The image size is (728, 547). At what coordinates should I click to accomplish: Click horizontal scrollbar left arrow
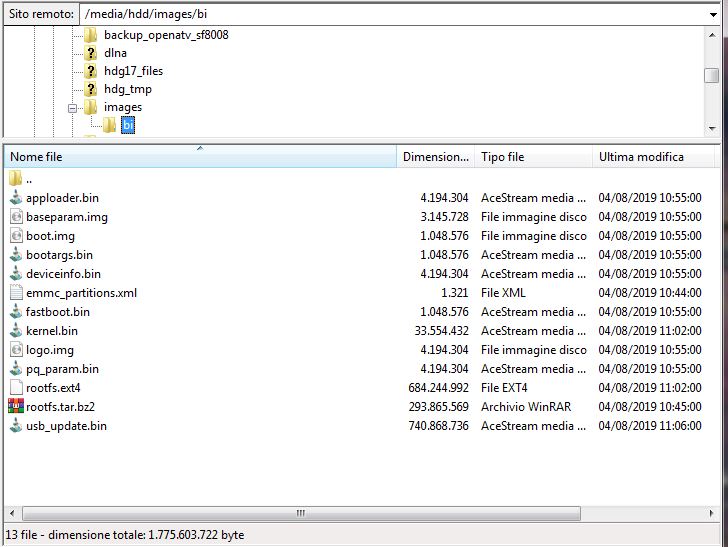click(x=13, y=514)
